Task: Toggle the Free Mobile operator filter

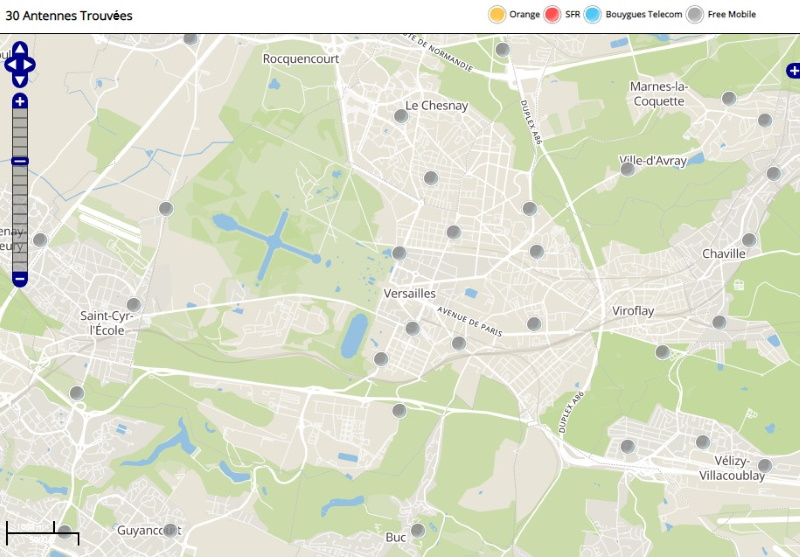Action: (x=695, y=14)
